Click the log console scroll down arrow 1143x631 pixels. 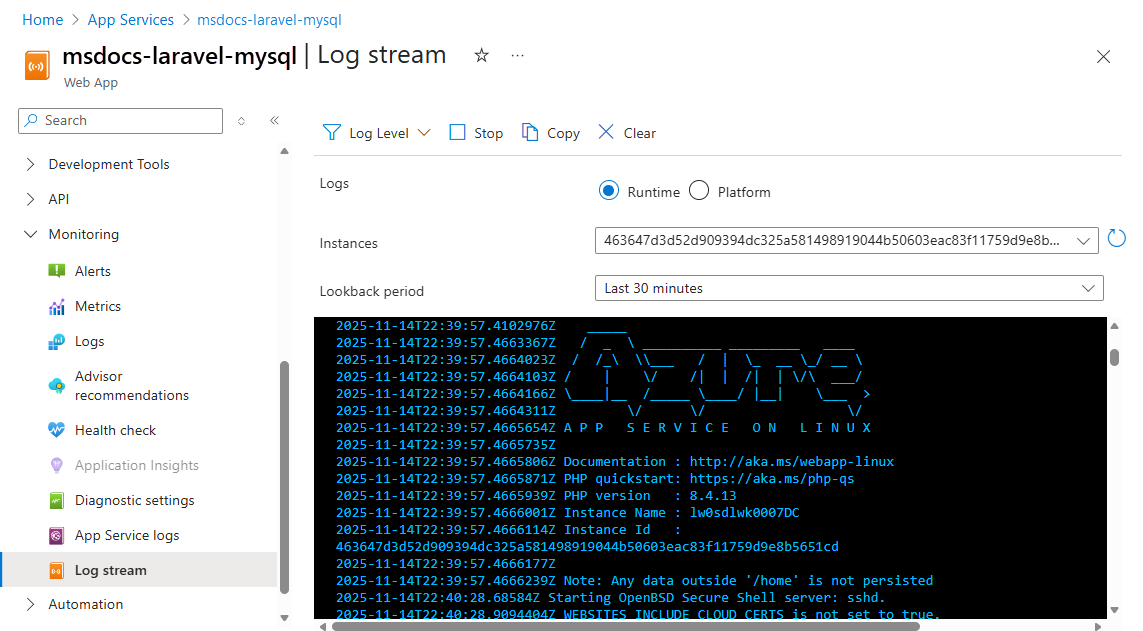coord(1114,611)
